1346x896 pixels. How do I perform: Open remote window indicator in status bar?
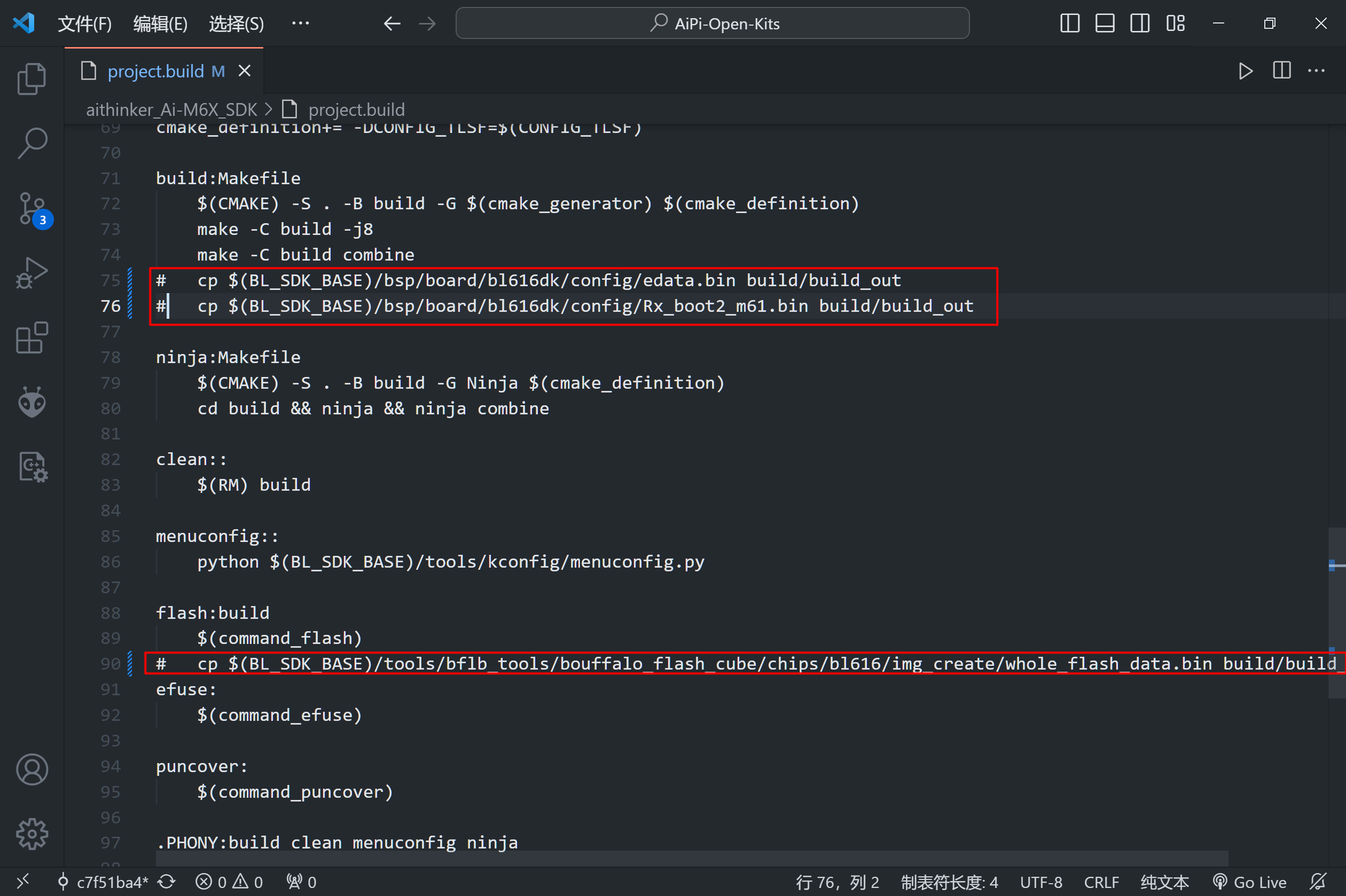click(23, 882)
